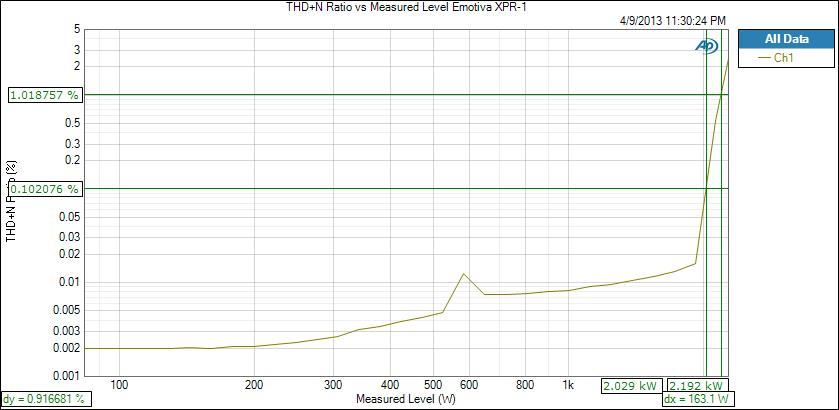Click the upper horizontal cursor line
Viewport: 839px width, 410px height.
click(407, 95)
